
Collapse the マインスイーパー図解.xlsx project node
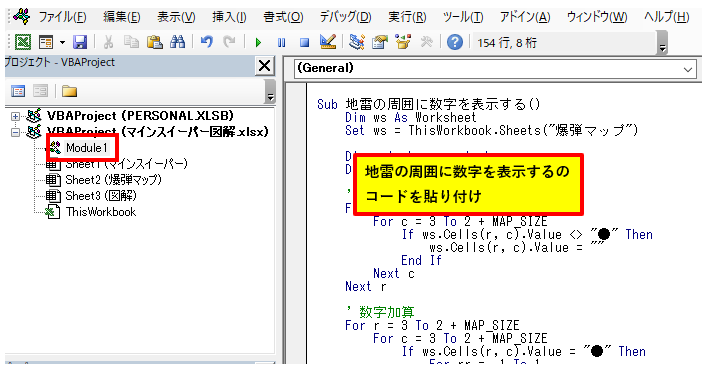click(x=15, y=132)
